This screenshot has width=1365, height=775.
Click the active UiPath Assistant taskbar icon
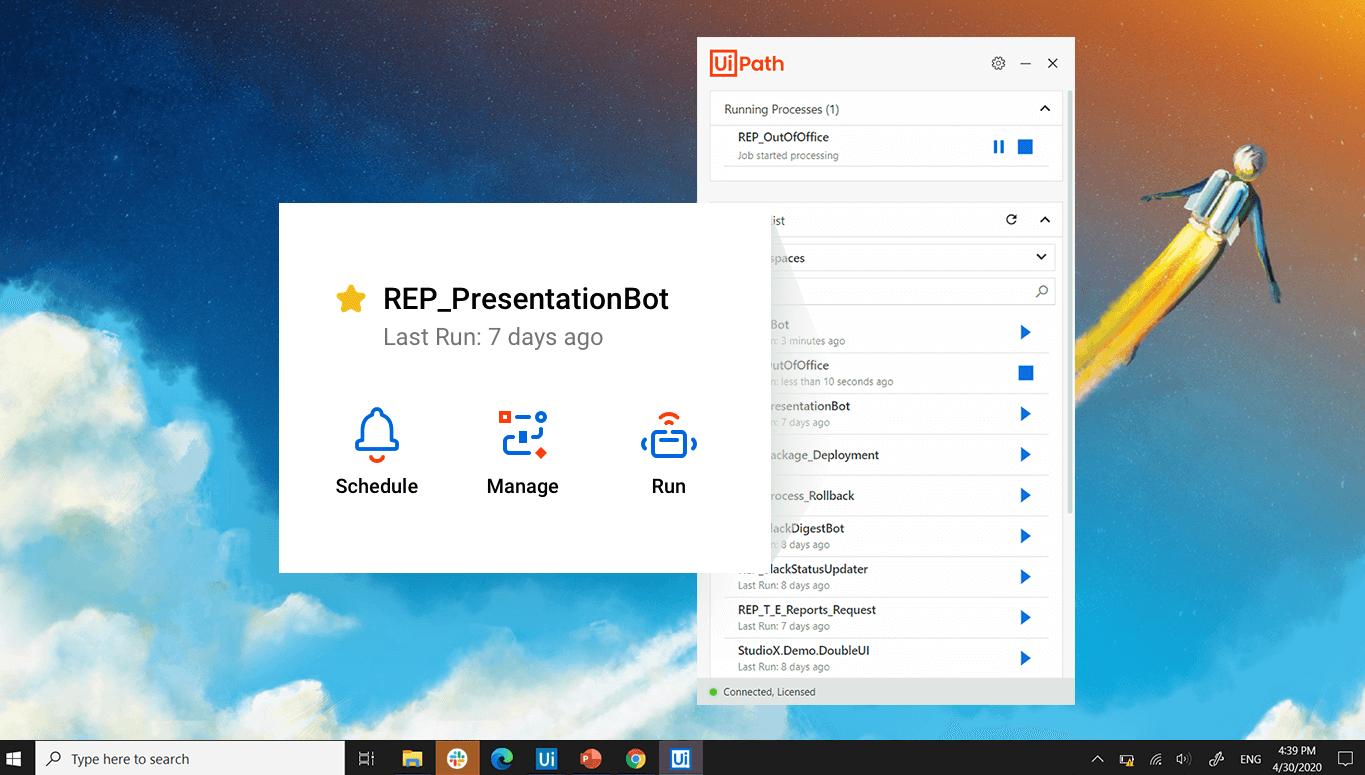[x=681, y=759]
